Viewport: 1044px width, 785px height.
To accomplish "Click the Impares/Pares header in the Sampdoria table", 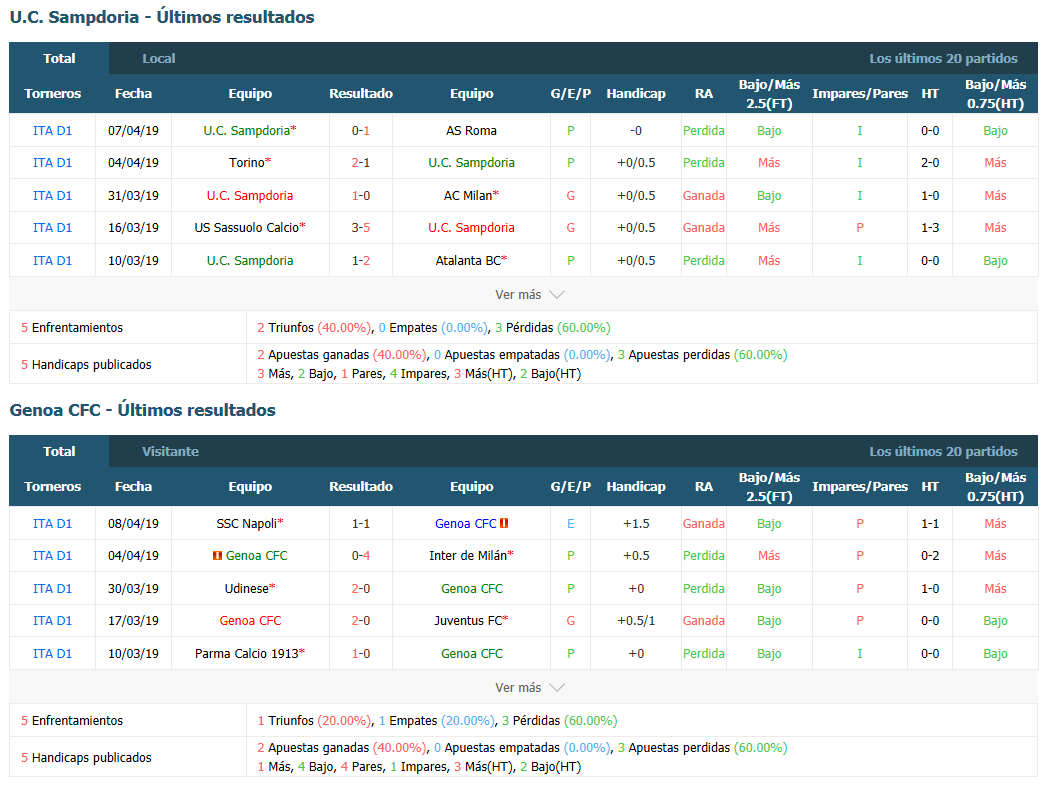I will 860,94.
